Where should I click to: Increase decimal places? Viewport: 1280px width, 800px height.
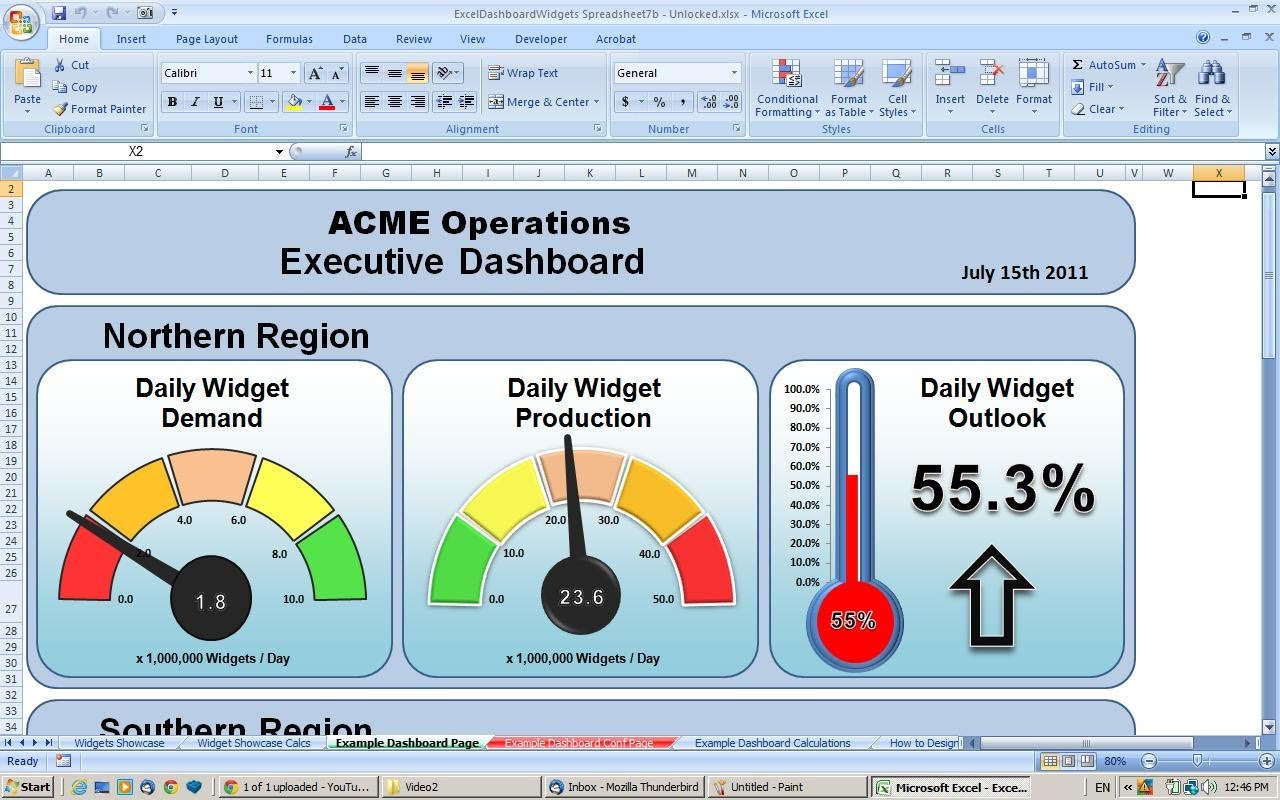[x=709, y=102]
